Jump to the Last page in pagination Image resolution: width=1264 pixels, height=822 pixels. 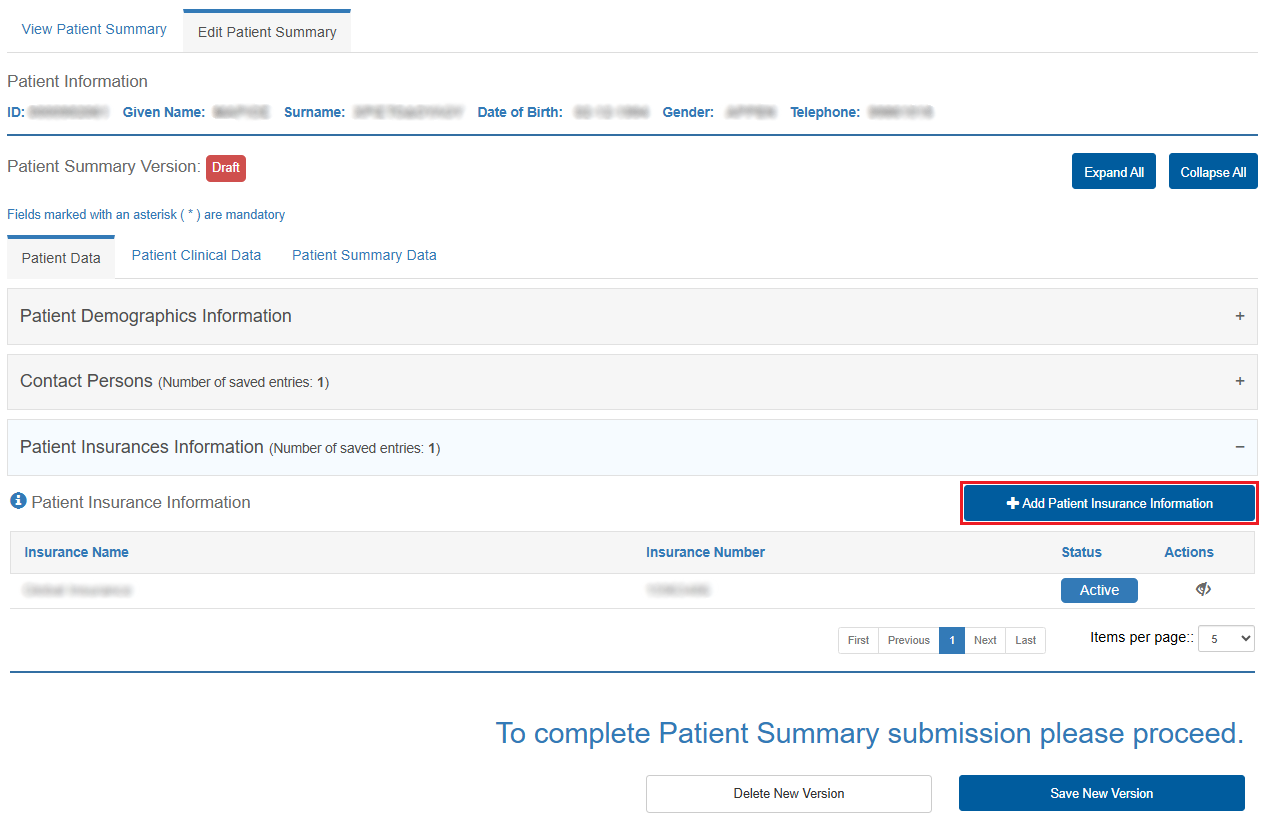tap(1025, 640)
